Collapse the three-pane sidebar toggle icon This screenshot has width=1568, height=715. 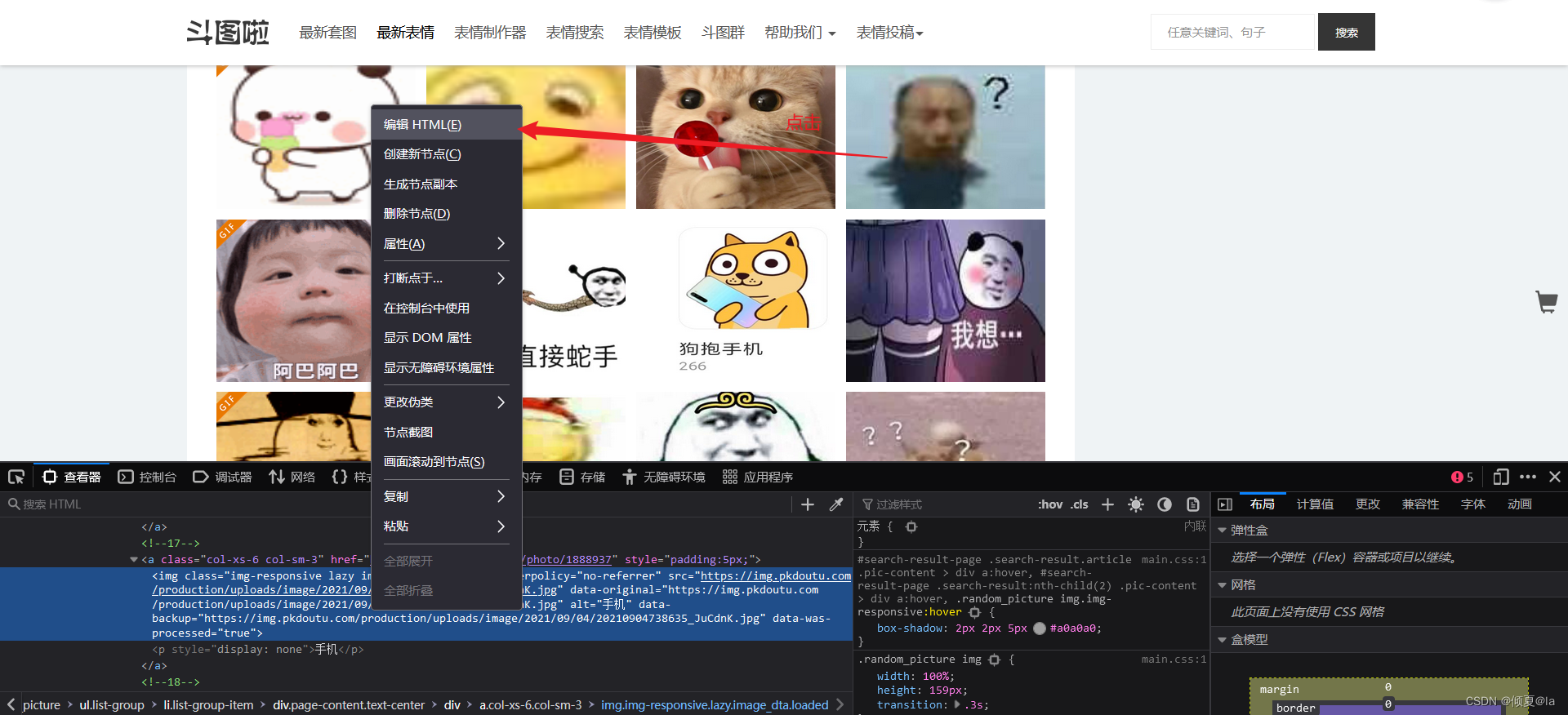1224,504
